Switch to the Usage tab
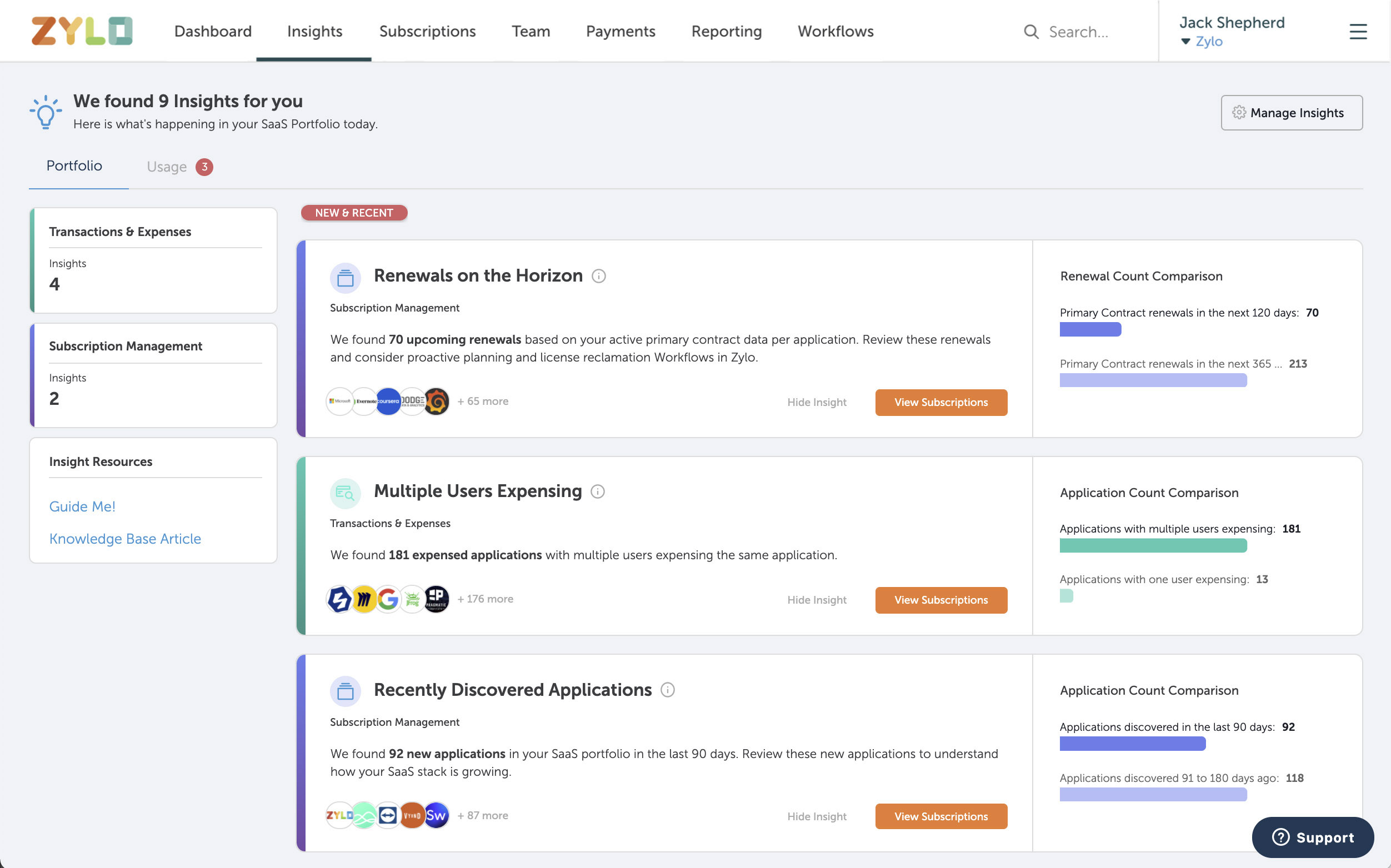The width and height of the screenshot is (1391, 868). click(167, 167)
